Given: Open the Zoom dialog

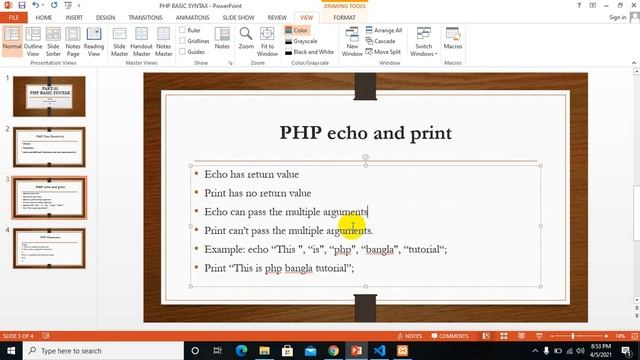Looking at the screenshot, I should [x=246, y=38].
